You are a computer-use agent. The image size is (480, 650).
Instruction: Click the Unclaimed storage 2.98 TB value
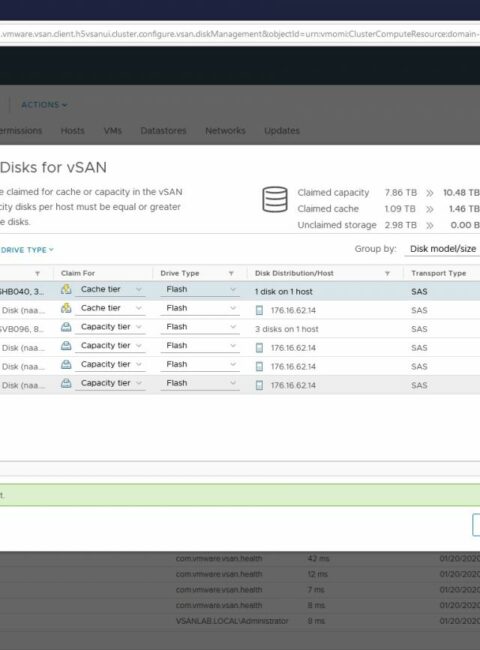pyautogui.click(x=400, y=225)
